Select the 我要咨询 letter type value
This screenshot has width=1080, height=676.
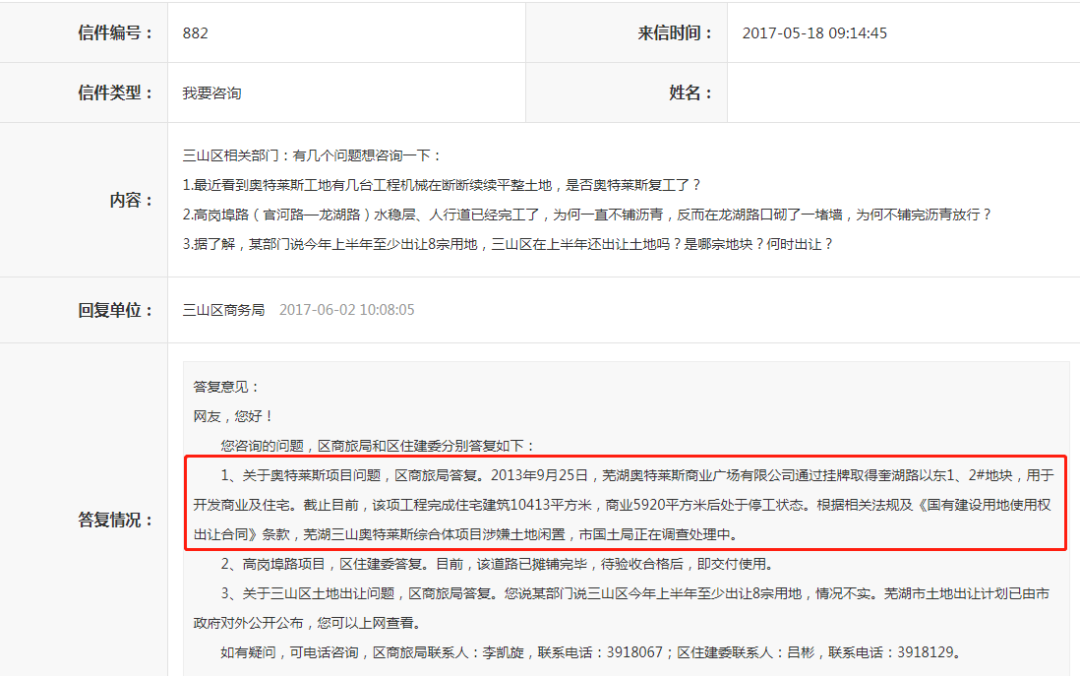tap(212, 93)
